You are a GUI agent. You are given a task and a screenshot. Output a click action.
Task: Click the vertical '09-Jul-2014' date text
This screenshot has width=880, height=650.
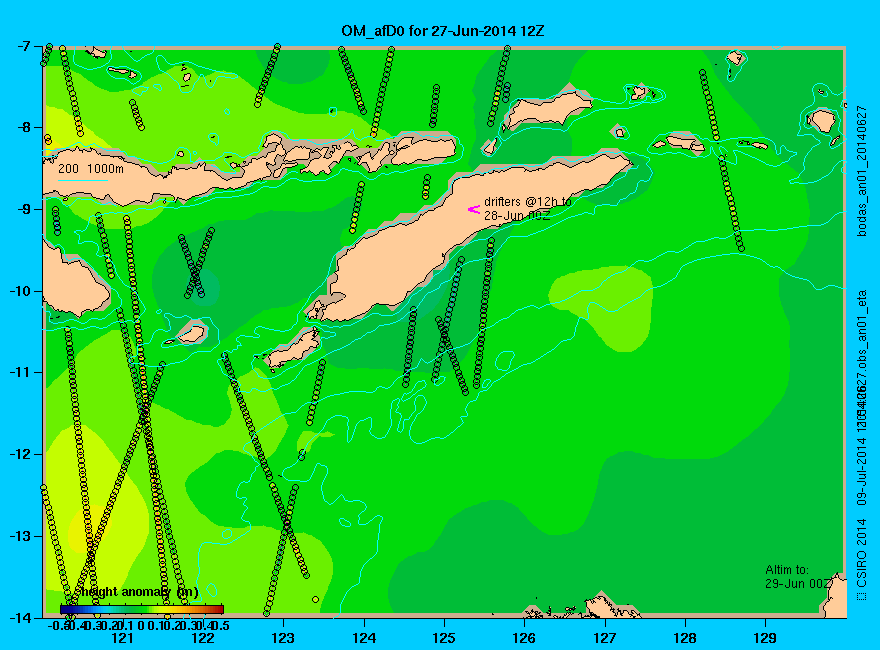click(x=862, y=472)
